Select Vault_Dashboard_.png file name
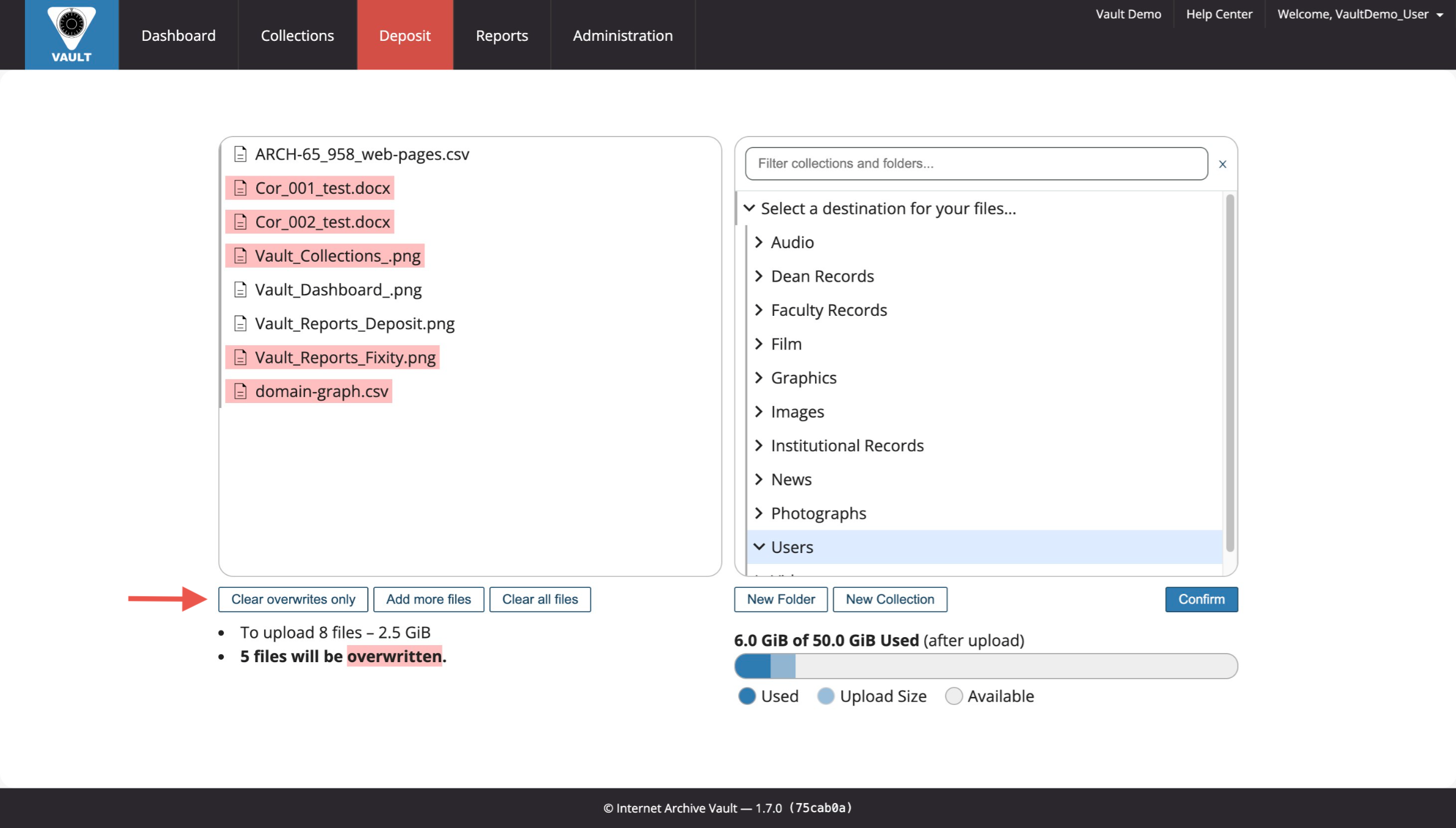1456x828 pixels. [x=339, y=290]
